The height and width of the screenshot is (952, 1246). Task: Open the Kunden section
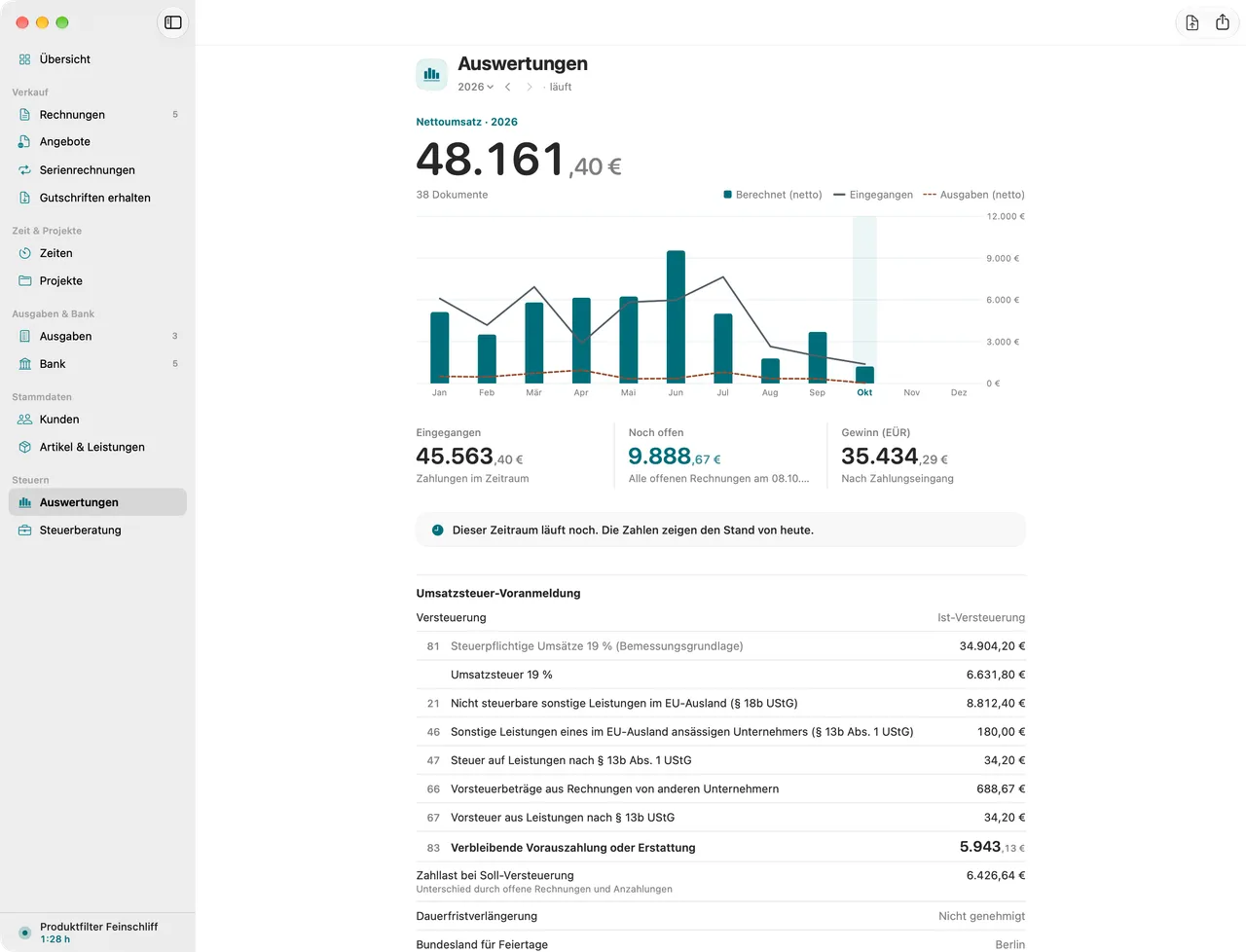97,420
